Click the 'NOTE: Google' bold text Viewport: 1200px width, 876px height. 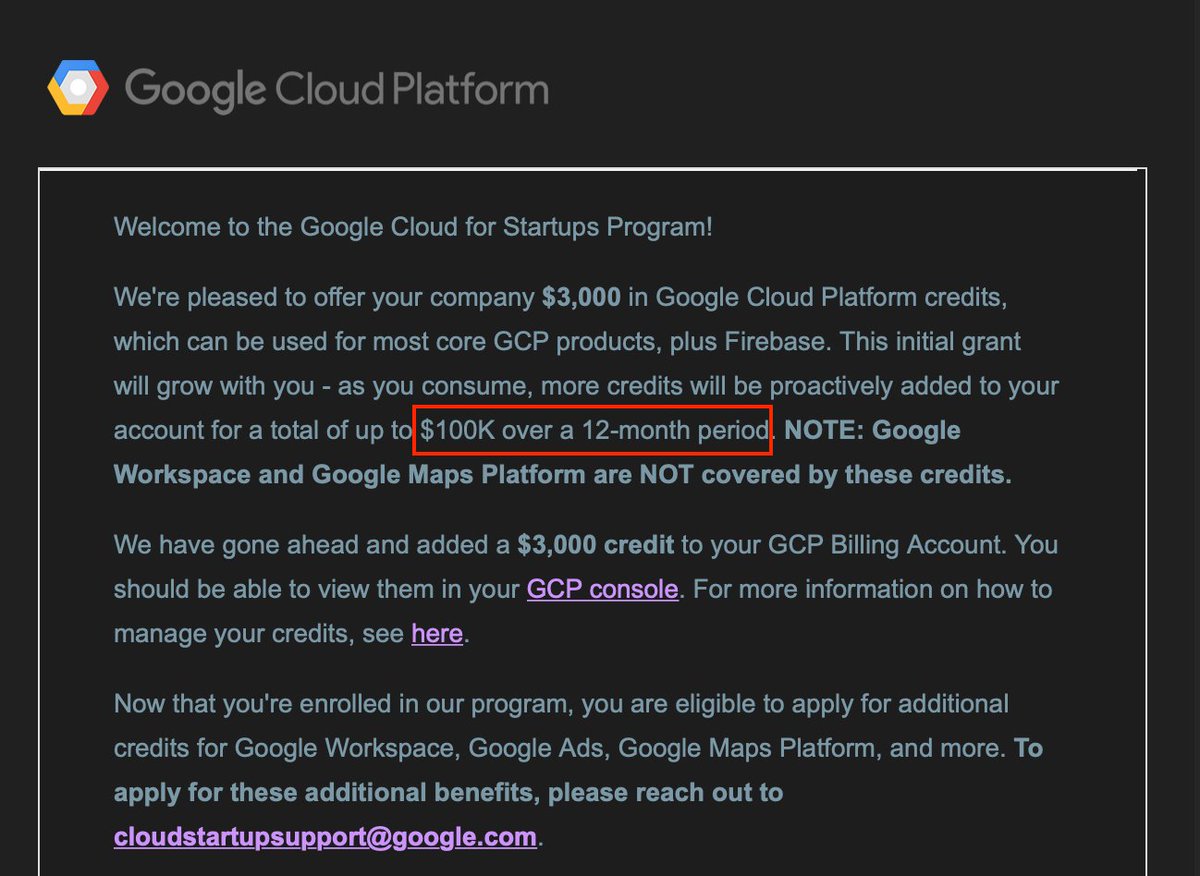872,431
